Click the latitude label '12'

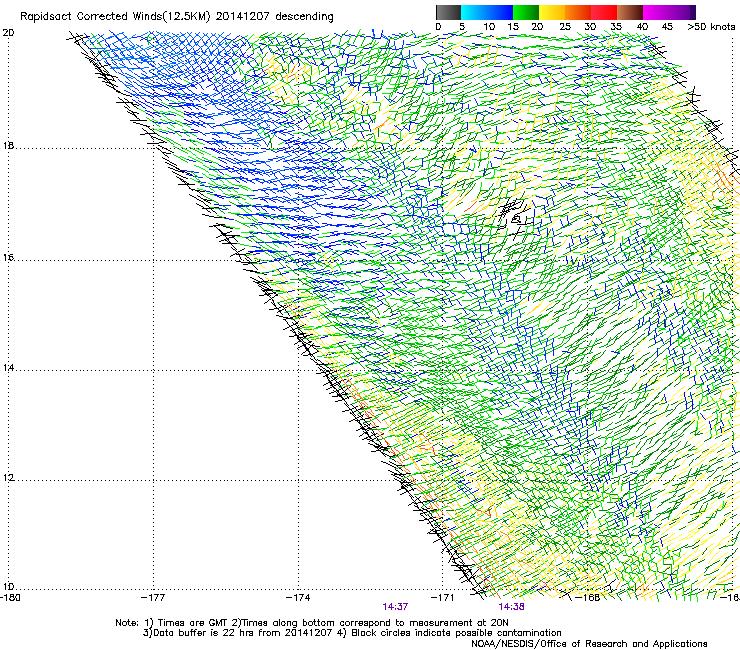click(x=8, y=478)
